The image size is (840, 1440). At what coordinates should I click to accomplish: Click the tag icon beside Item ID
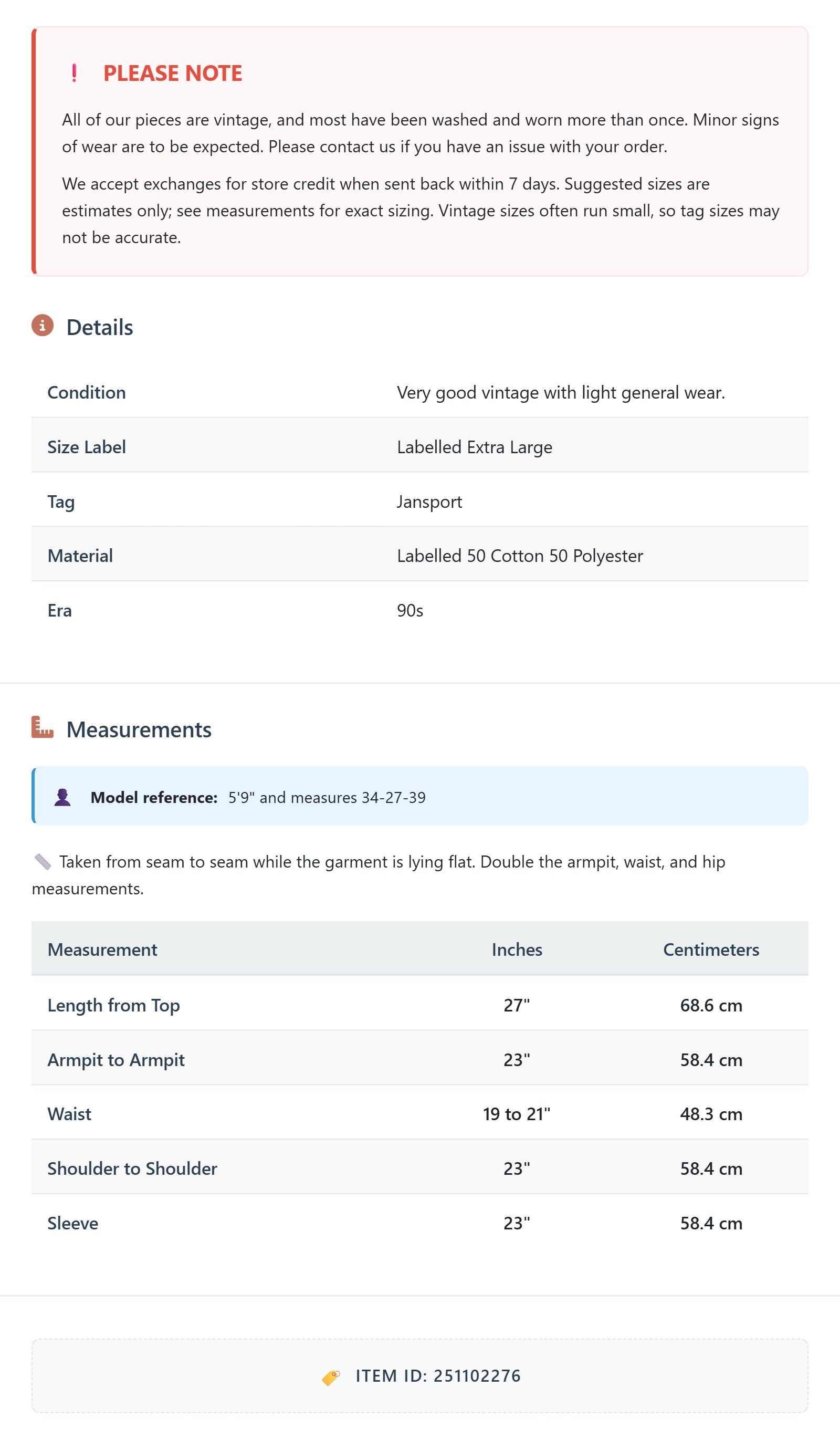(331, 1377)
